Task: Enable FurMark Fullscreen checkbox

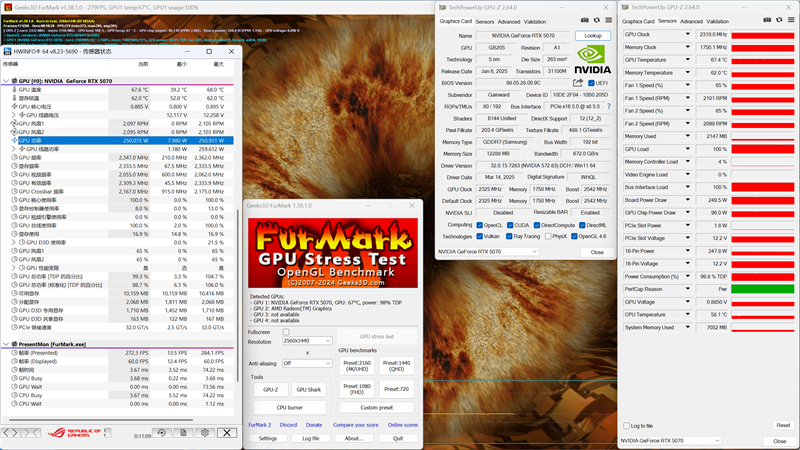Action: pyautogui.click(x=286, y=332)
